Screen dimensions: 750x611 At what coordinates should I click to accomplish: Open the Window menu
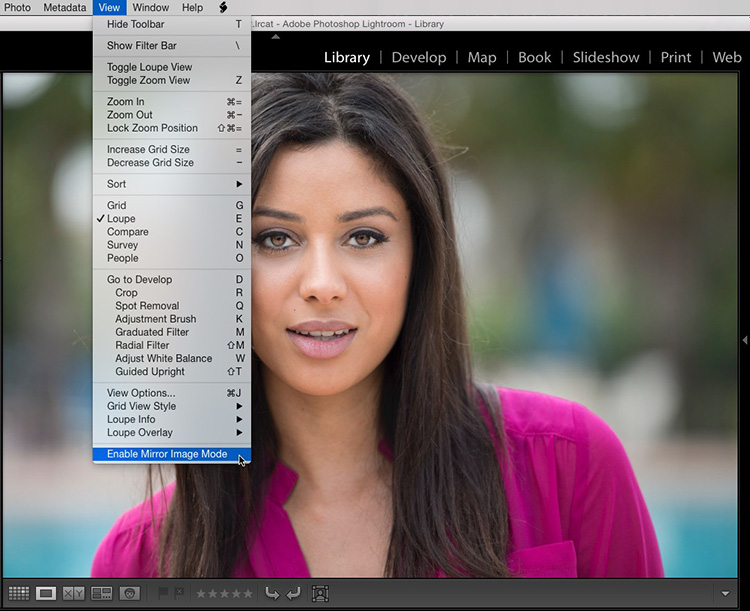pos(151,8)
